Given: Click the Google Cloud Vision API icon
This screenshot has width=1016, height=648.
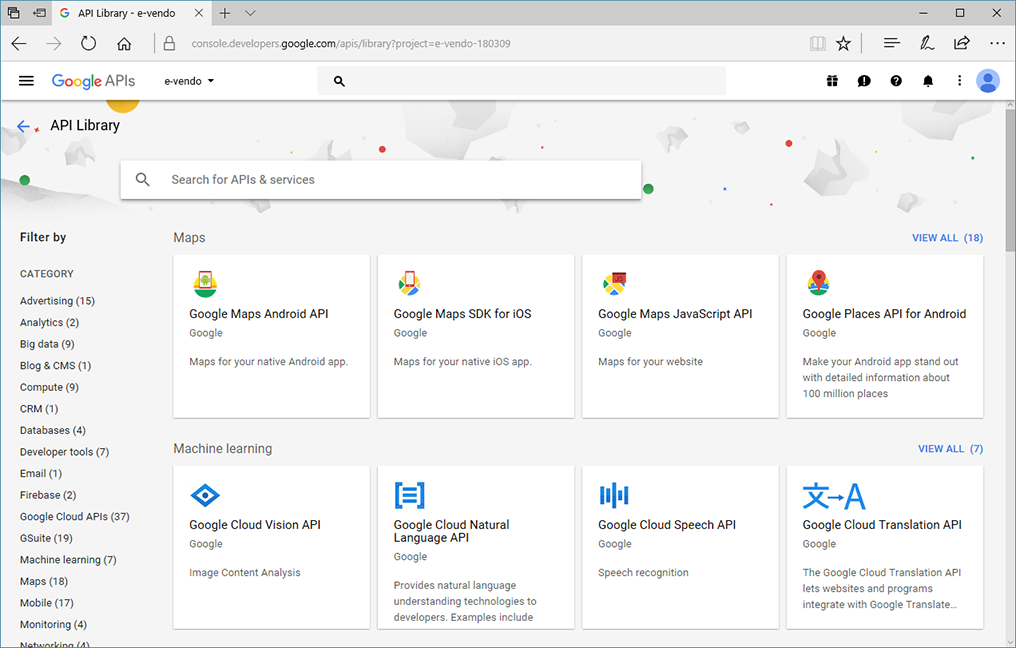Looking at the screenshot, I should click(x=205, y=496).
